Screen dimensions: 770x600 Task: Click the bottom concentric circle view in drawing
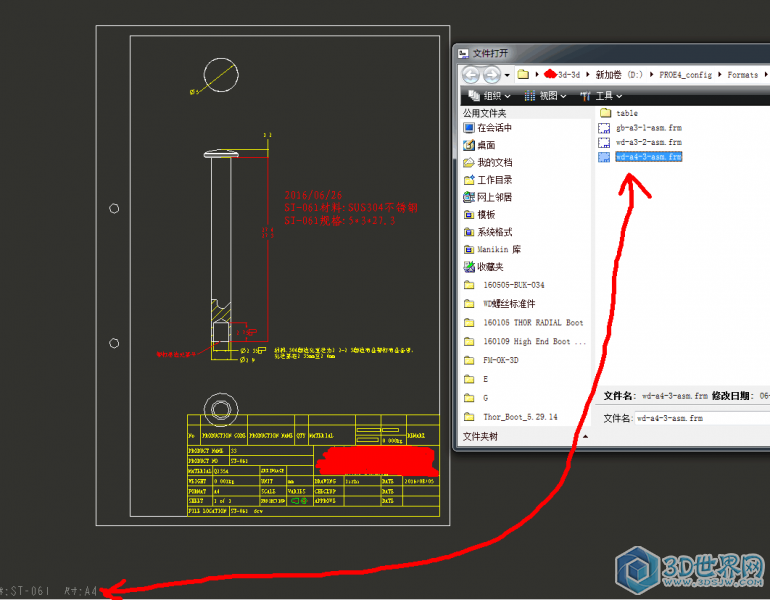(221, 409)
